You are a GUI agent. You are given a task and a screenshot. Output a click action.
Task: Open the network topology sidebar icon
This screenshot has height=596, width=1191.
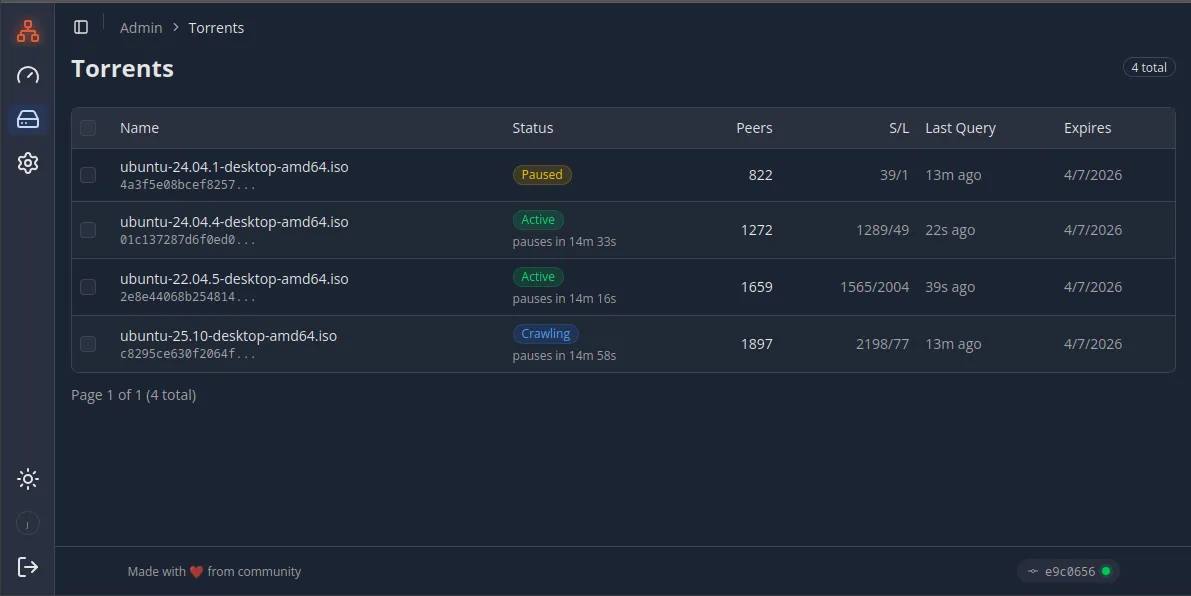click(x=28, y=32)
